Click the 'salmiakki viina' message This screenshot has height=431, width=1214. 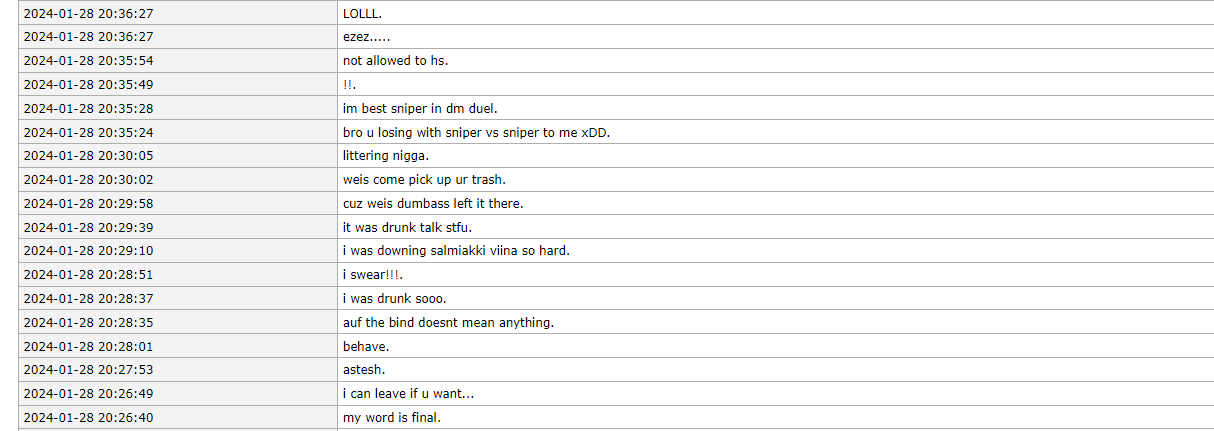(456, 251)
